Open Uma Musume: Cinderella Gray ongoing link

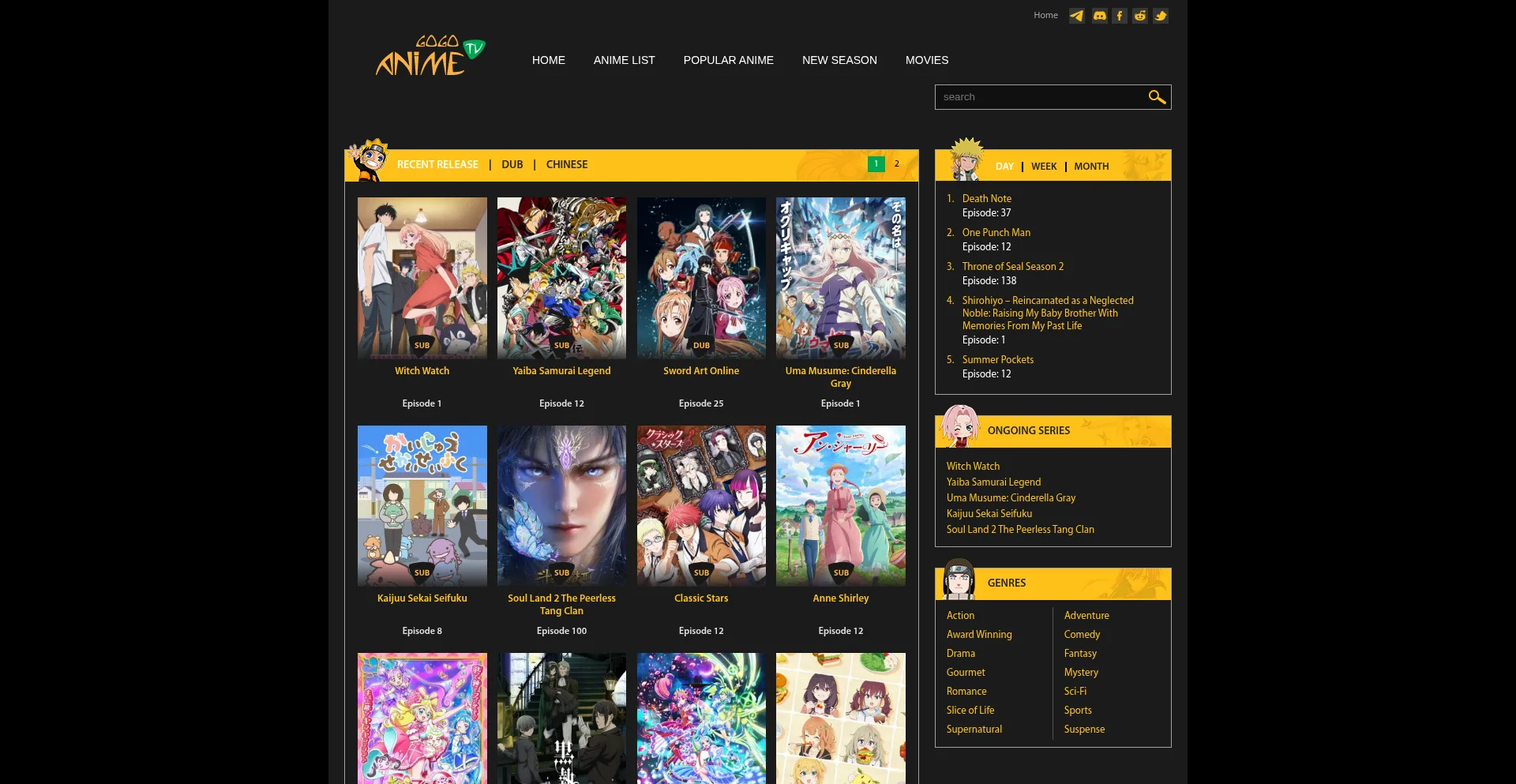[1011, 498]
